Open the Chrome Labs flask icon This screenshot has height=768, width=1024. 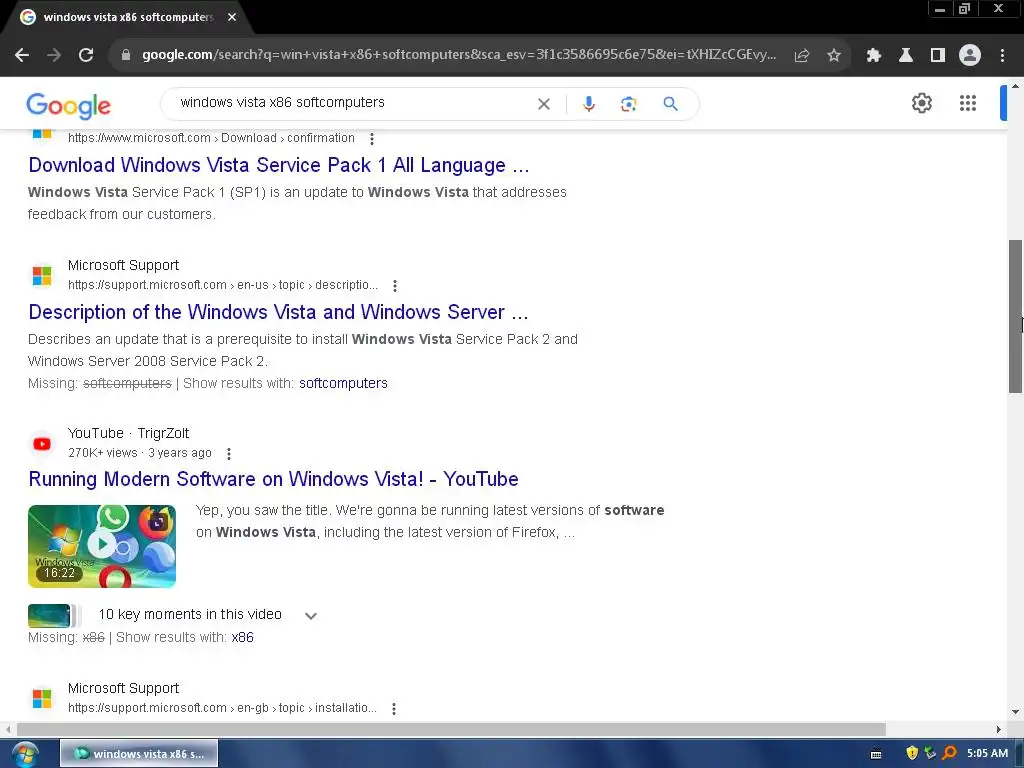click(906, 56)
